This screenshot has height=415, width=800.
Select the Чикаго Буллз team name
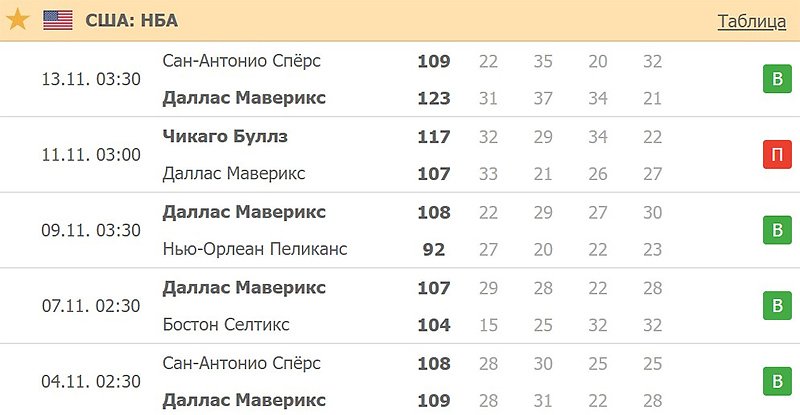click(x=225, y=136)
